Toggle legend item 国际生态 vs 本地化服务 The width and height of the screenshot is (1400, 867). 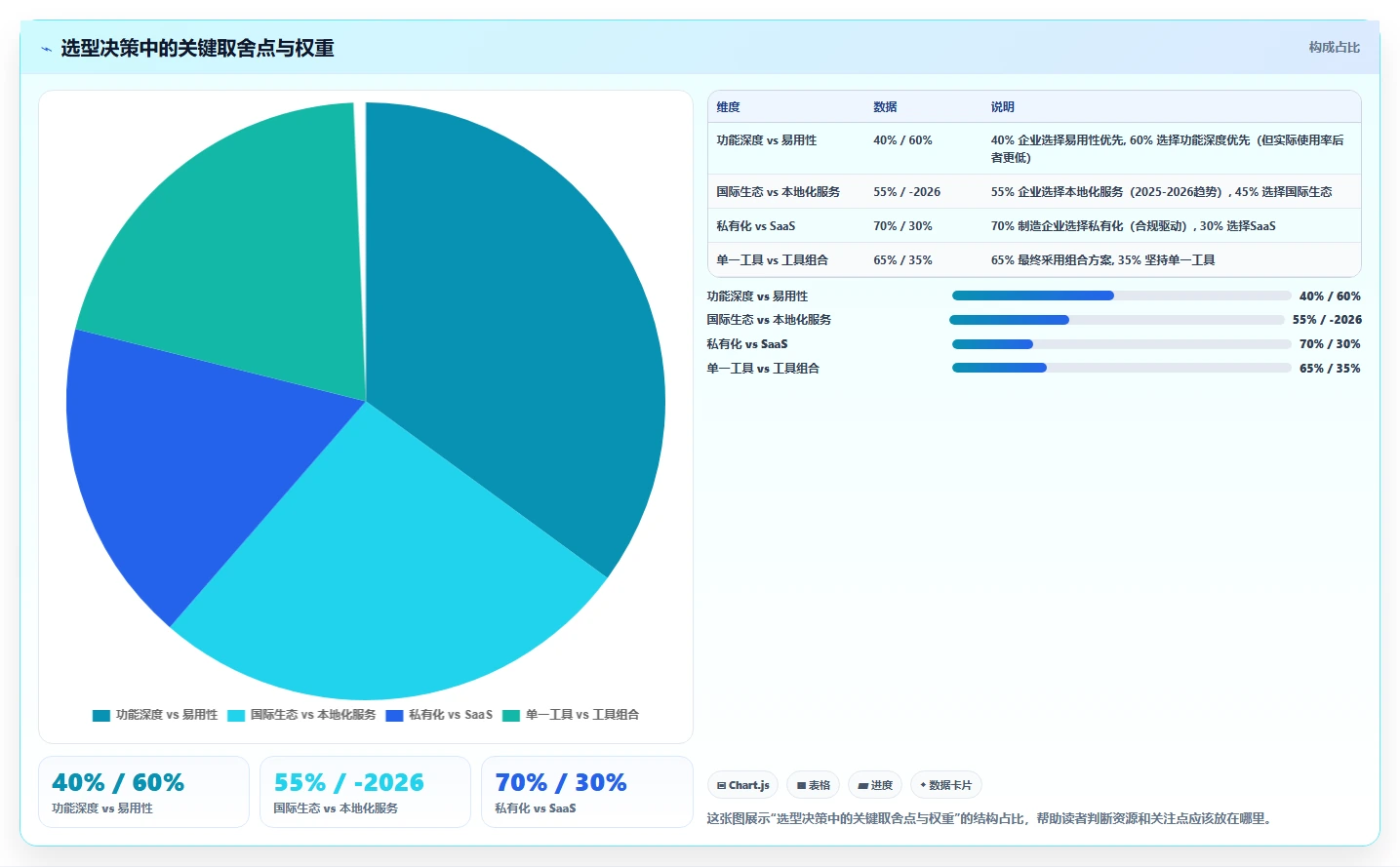[x=301, y=715]
